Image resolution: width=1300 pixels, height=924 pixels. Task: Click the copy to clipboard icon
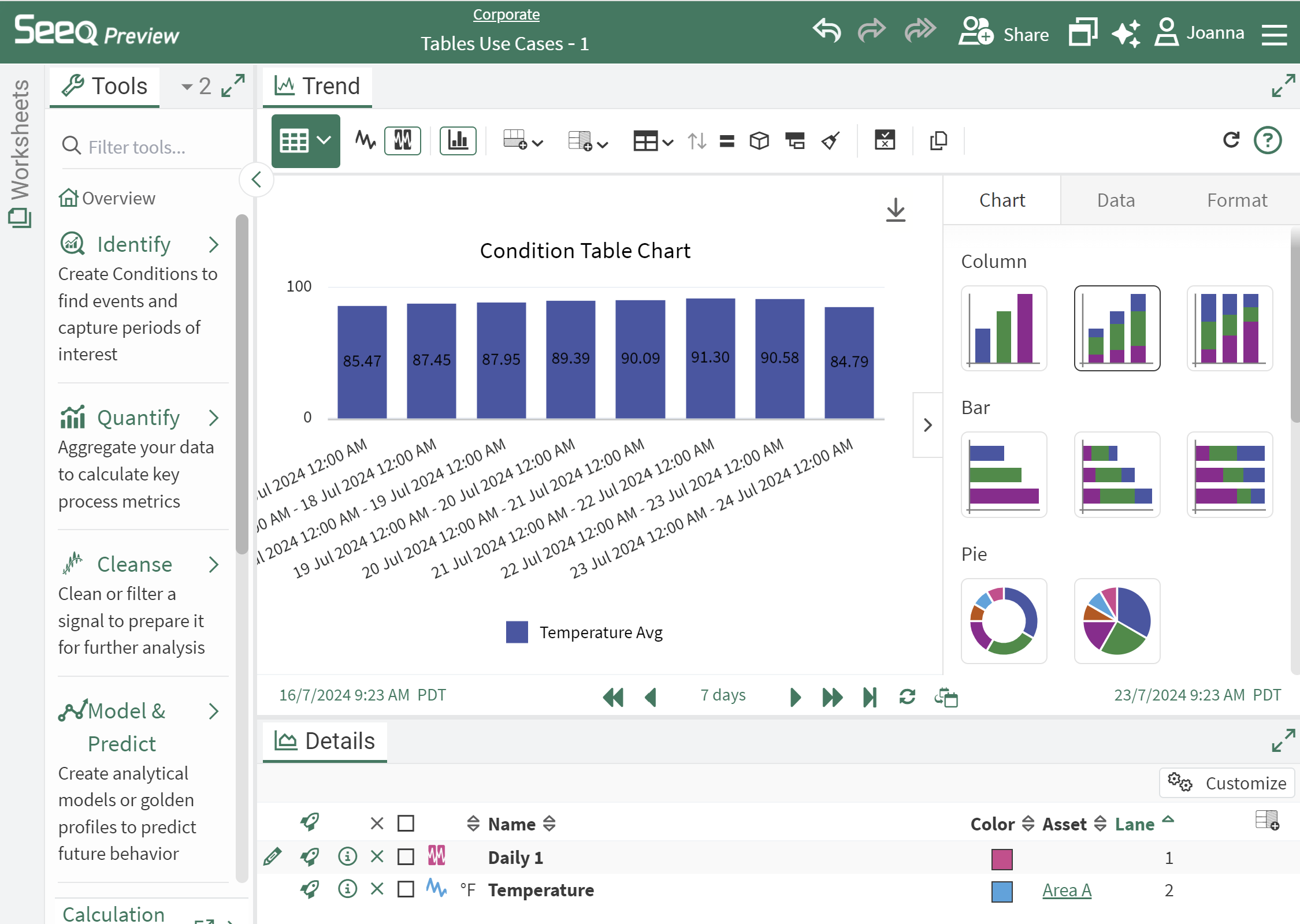tap(939, 140)
